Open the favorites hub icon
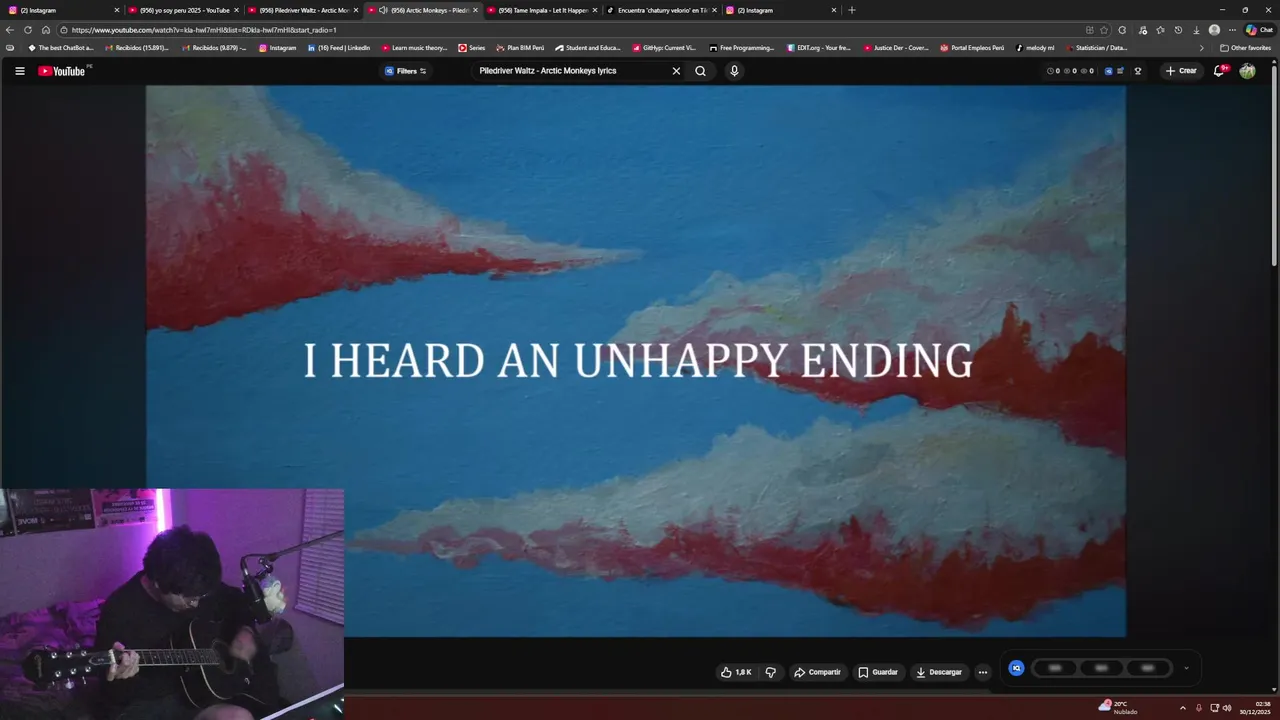Viewport: 1280px width, 720px height. [x=1160, y=30]
